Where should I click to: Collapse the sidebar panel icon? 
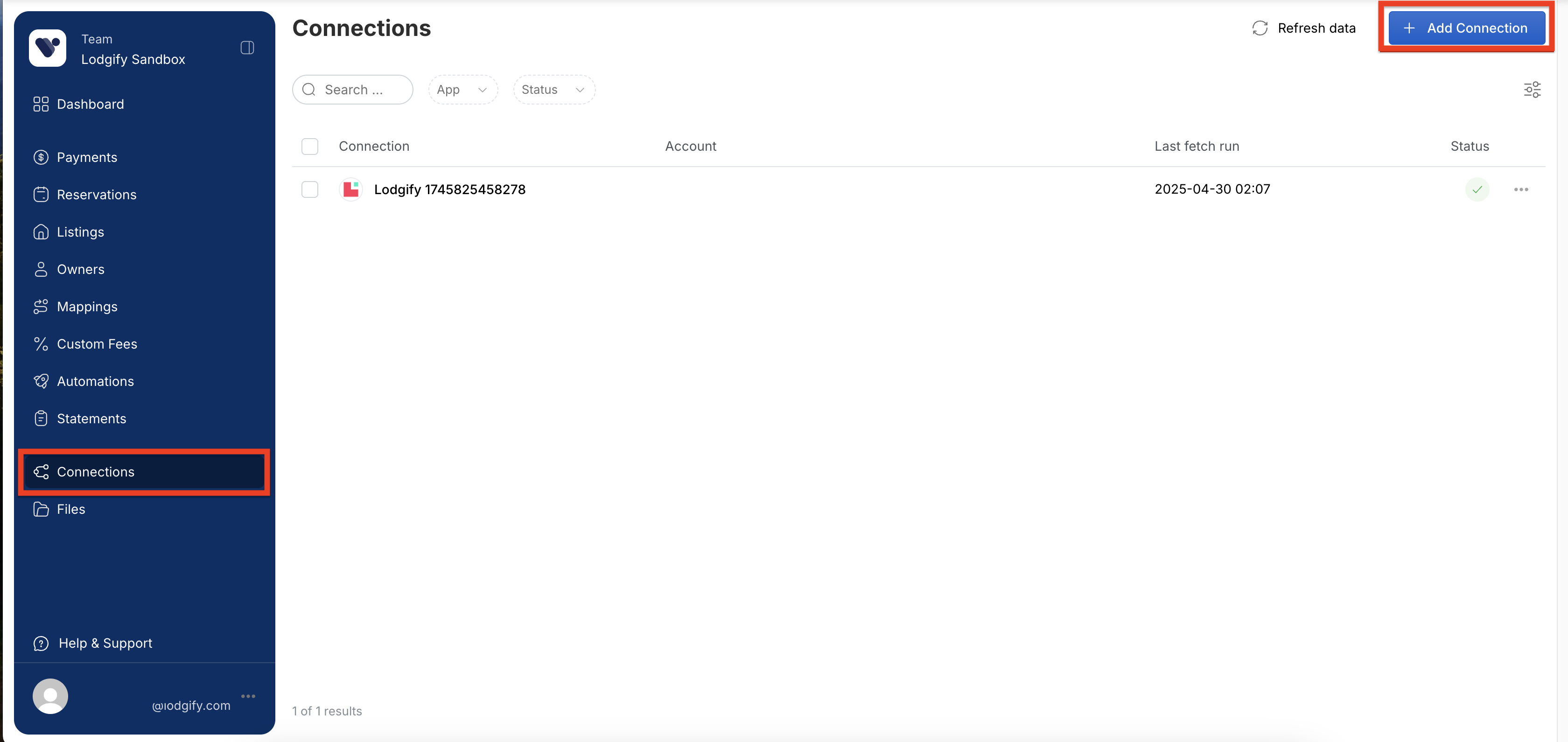(x=247, y=48)
